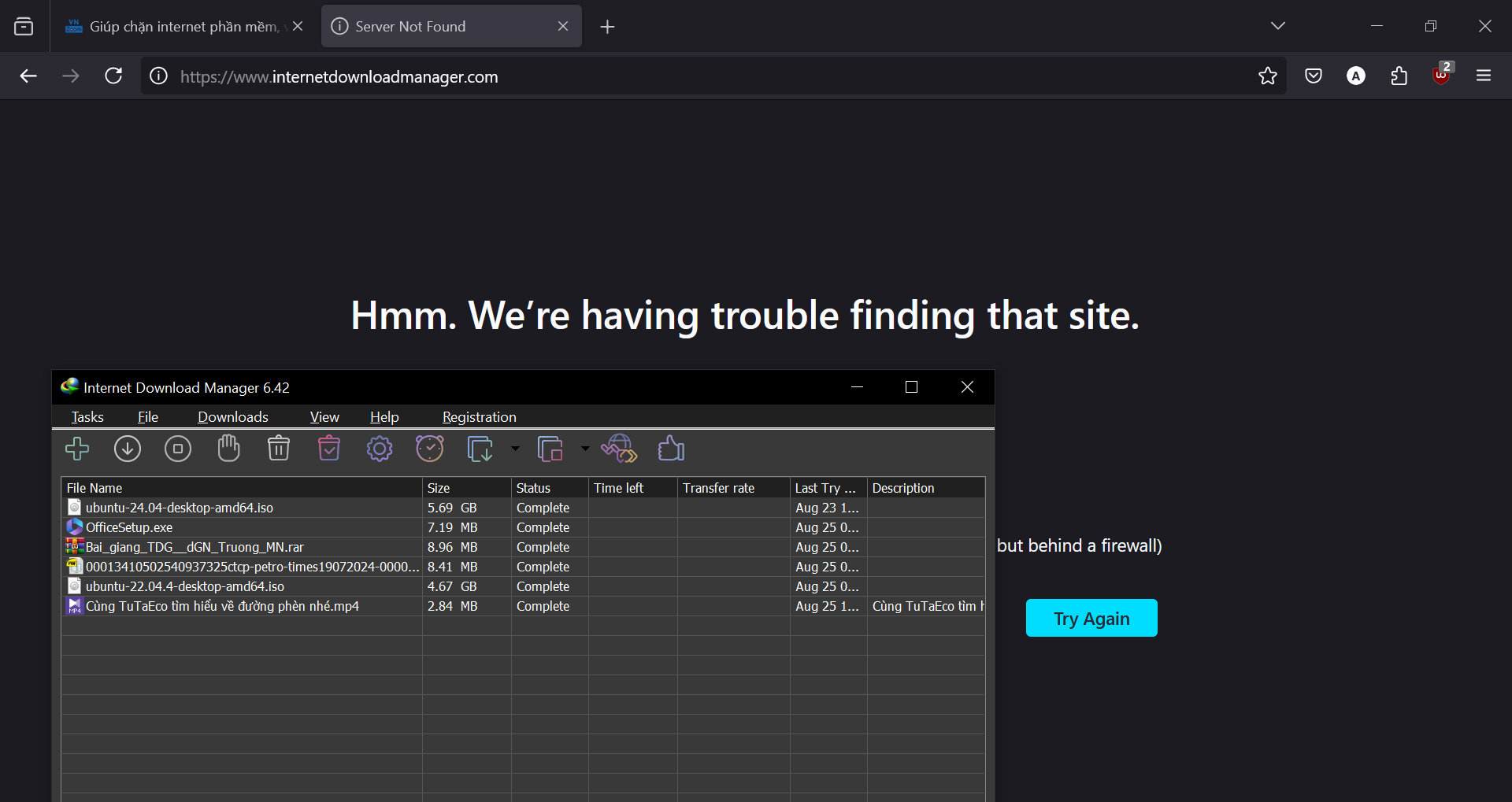Close Giúp chặn internet tab
1512x802 pixels.
pyautogui.click(x=298, y=26)
